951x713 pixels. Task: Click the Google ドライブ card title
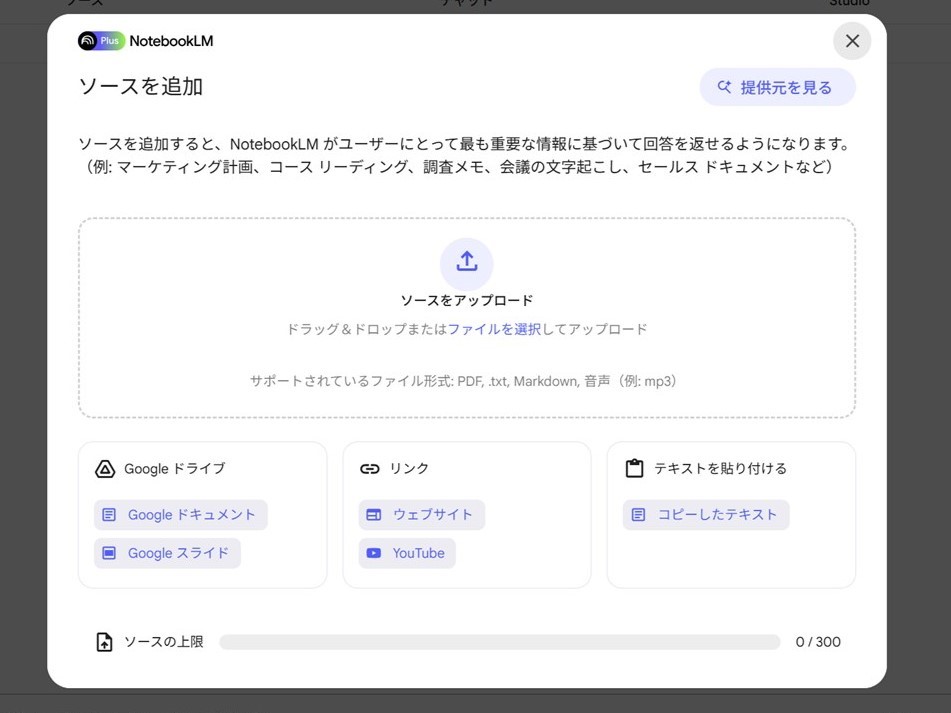coord(175,469)
